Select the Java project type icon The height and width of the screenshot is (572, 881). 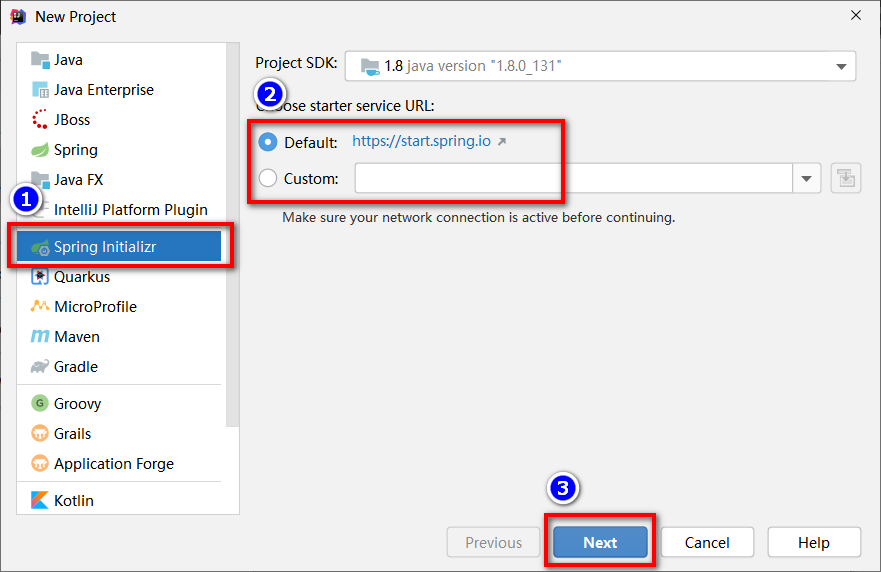point(40,60)
